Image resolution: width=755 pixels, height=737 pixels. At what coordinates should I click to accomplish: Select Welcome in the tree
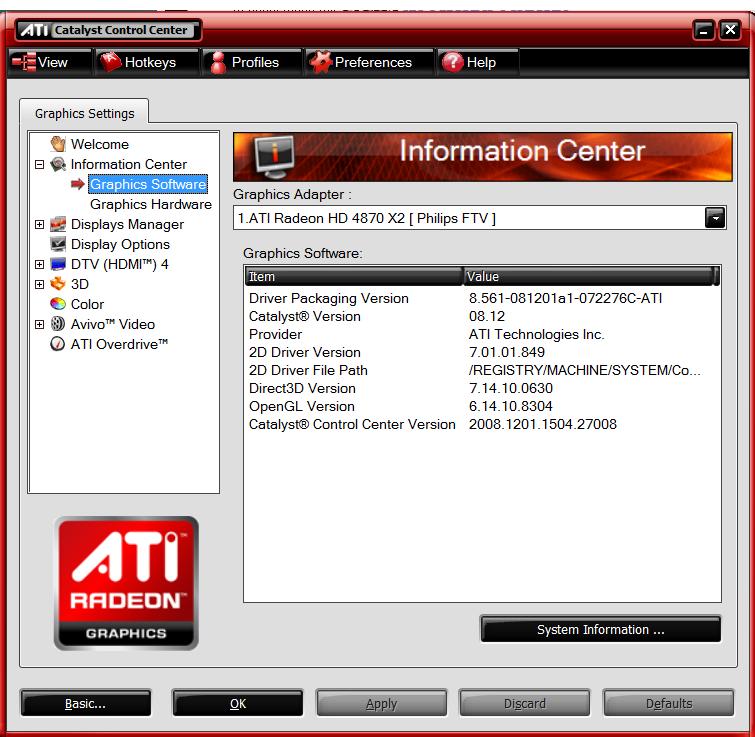[100, 144]
